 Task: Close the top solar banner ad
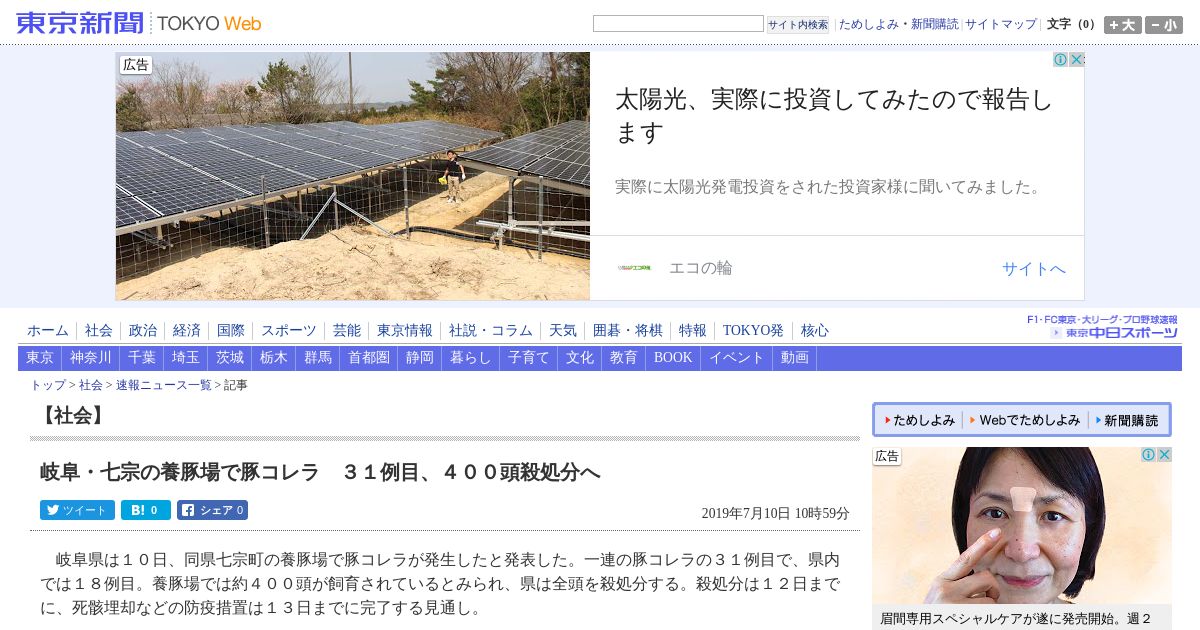[x=1077, y=60]
